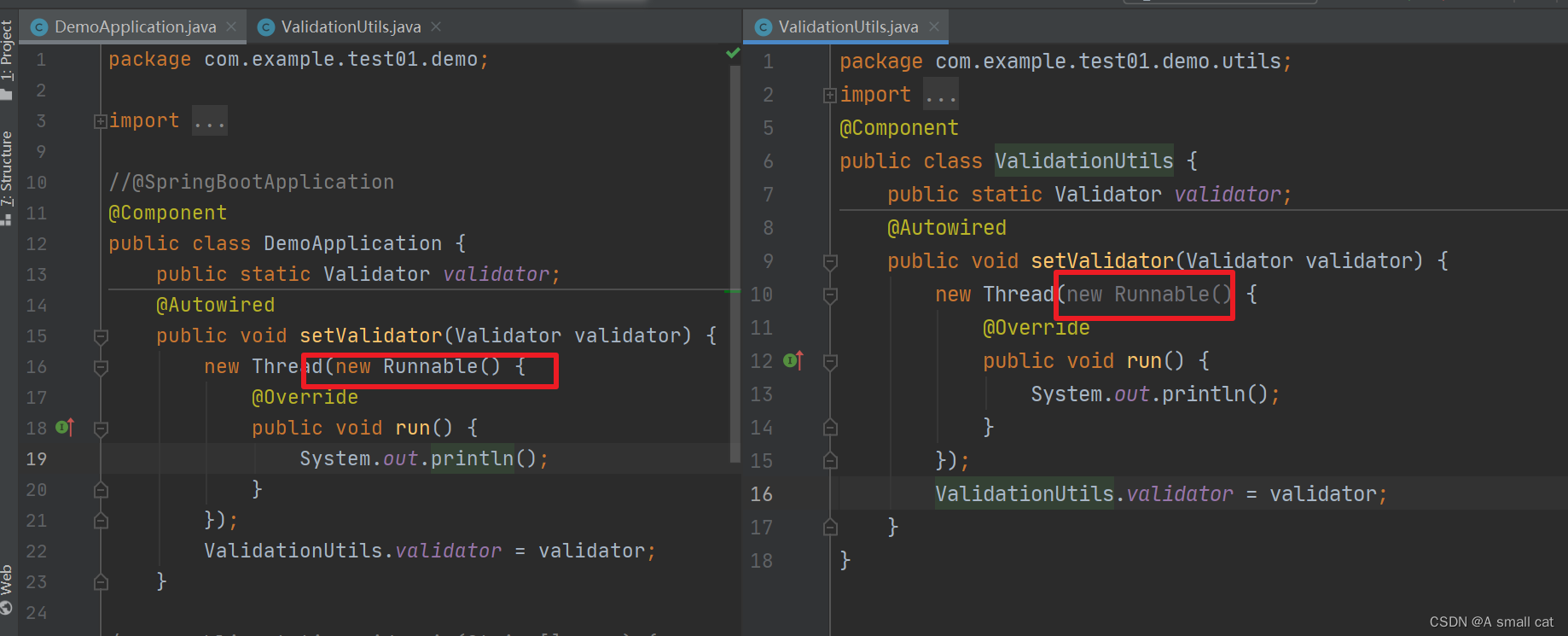
Task: Collapse Thread fold on right line 10
Action: pyautogui.click(x=830, y=295)
